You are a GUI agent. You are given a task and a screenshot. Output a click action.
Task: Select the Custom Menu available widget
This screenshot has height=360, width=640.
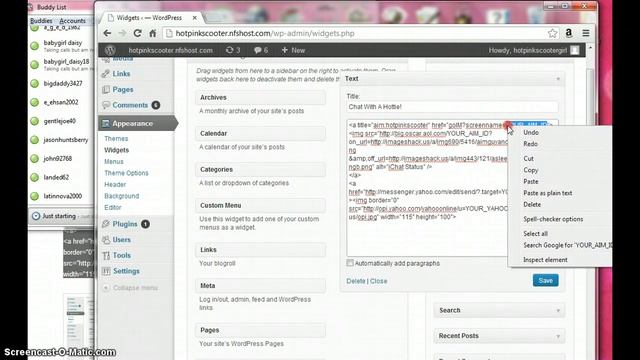(260, 205)
